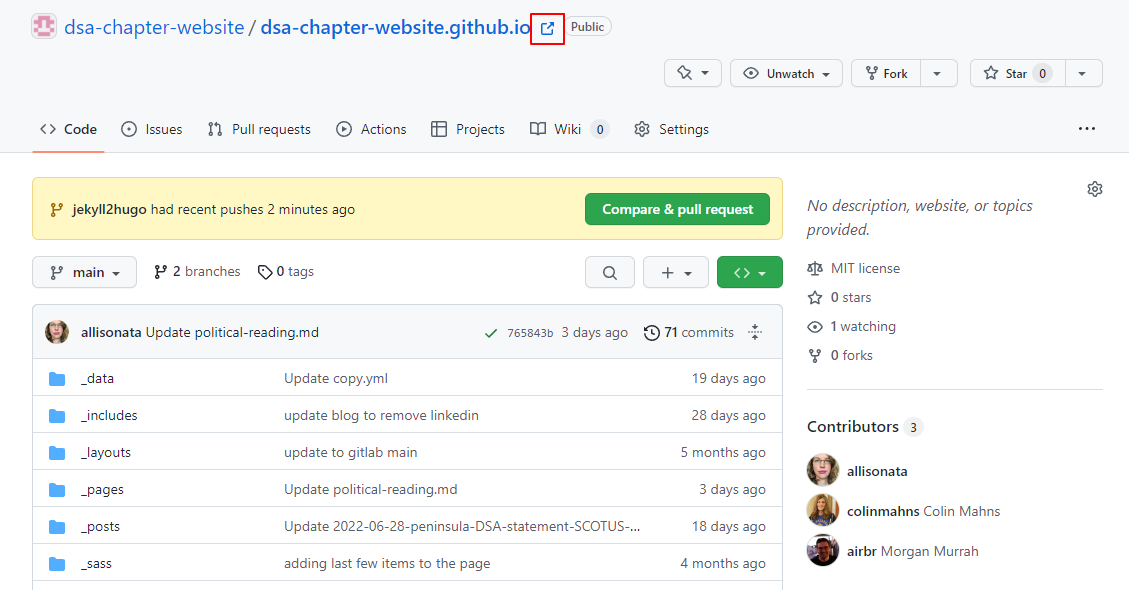Open dsa-chapter-website.github.io repo link
Viewport: 1129px width, 590px height.
(395, 27)
